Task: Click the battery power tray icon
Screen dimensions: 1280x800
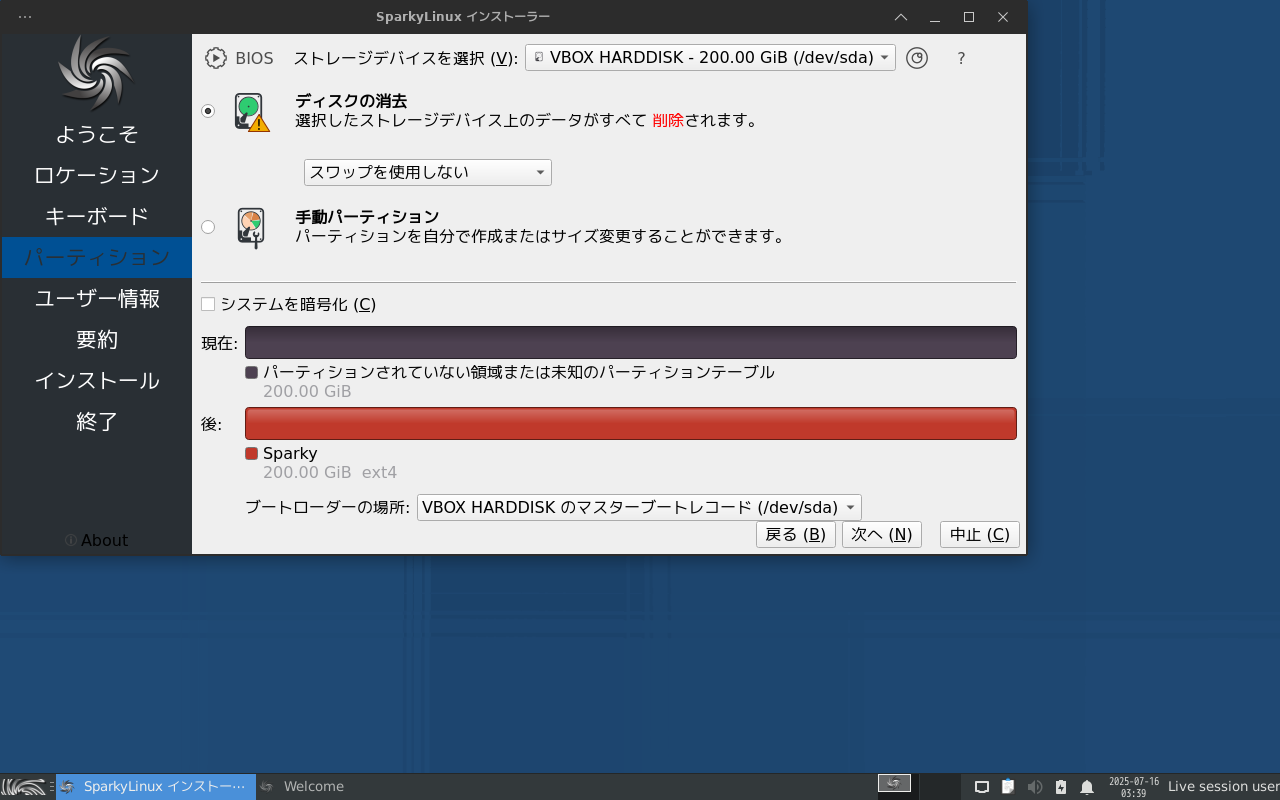Action: click(x=1061, y=787)
